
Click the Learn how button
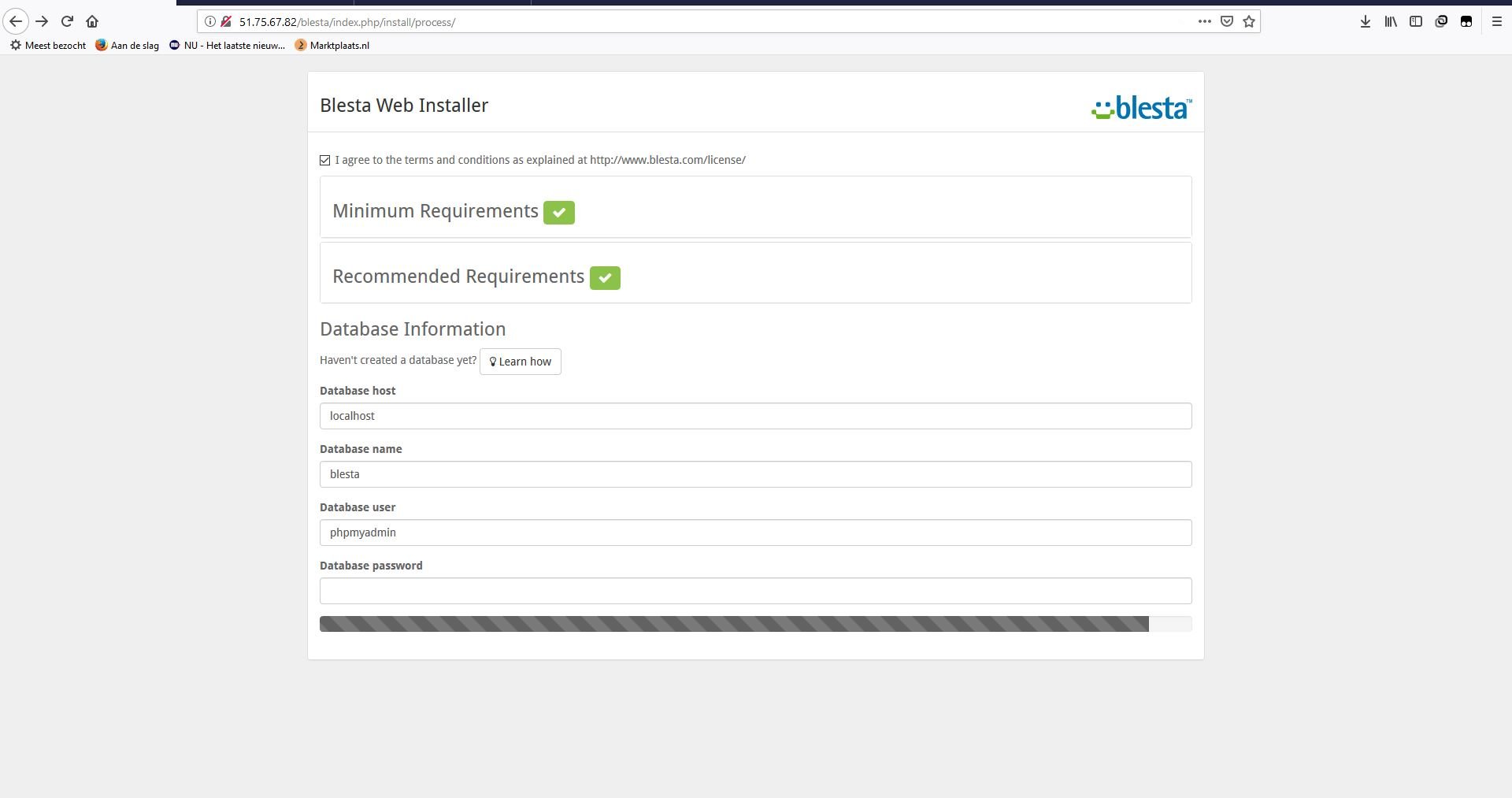521,362
